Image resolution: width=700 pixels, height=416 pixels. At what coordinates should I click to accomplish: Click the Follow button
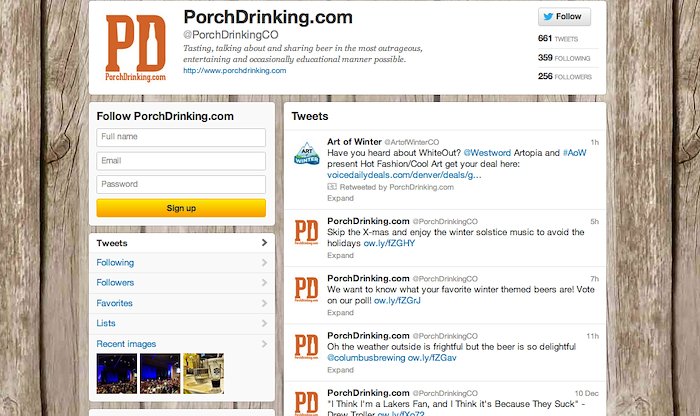click(x=564, y=17)
